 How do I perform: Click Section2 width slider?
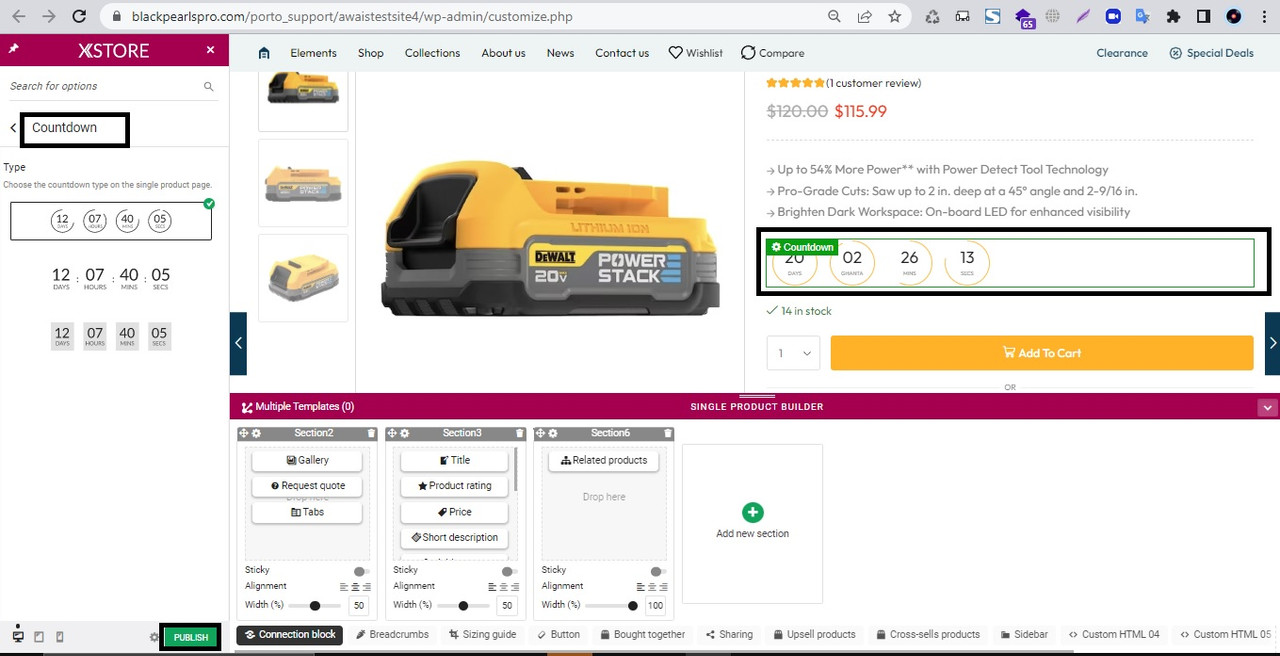pos(315,606)
